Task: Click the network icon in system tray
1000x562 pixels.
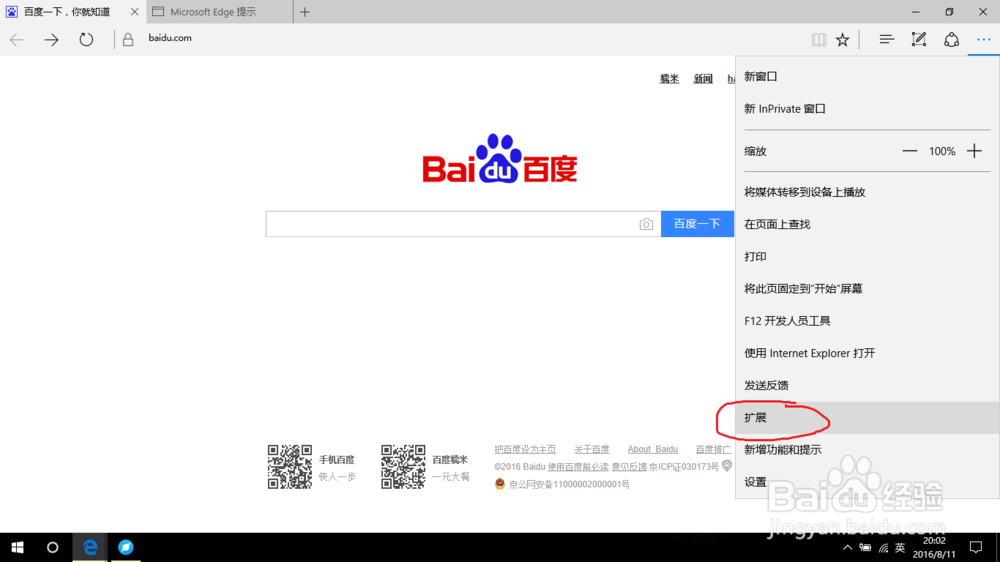Action: 883,547
